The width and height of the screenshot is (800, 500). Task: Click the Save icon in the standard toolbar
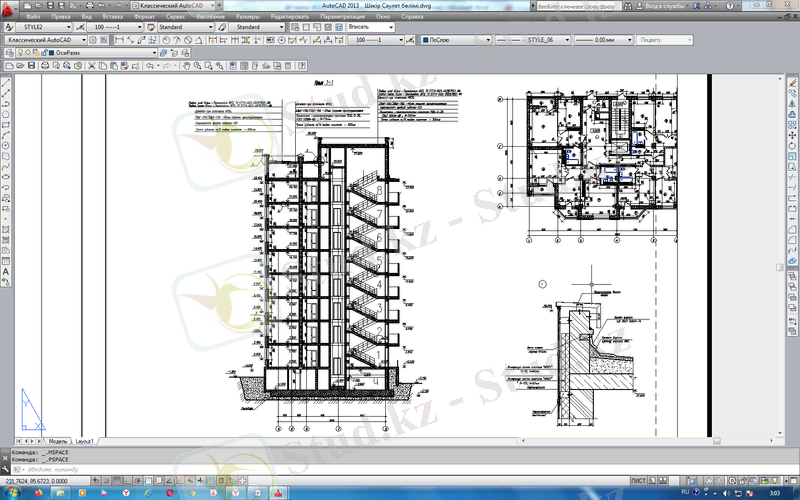pyautogui.click(x=33, y=65)
